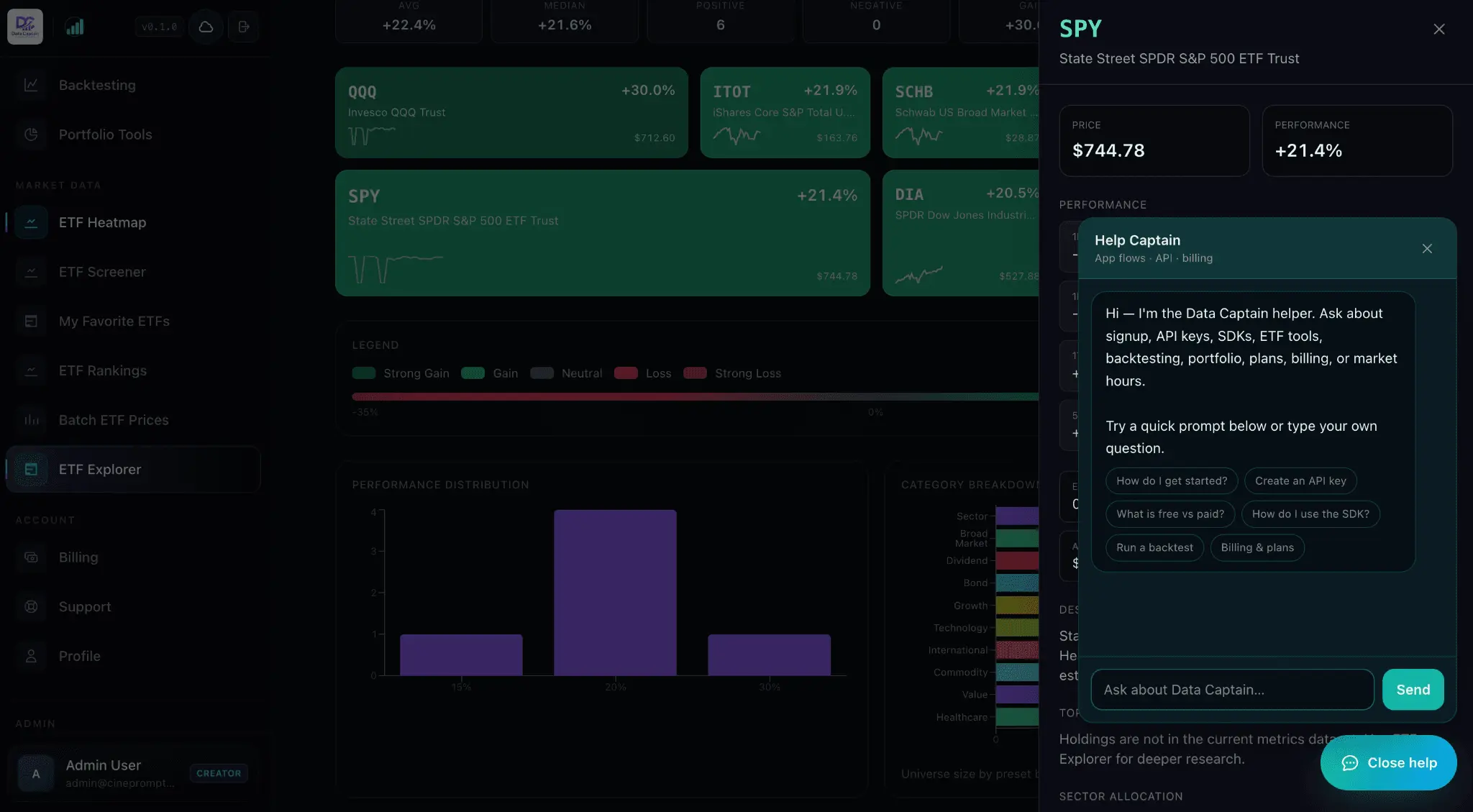Open the Support page

pyautogui.click(x=133, y=607)
